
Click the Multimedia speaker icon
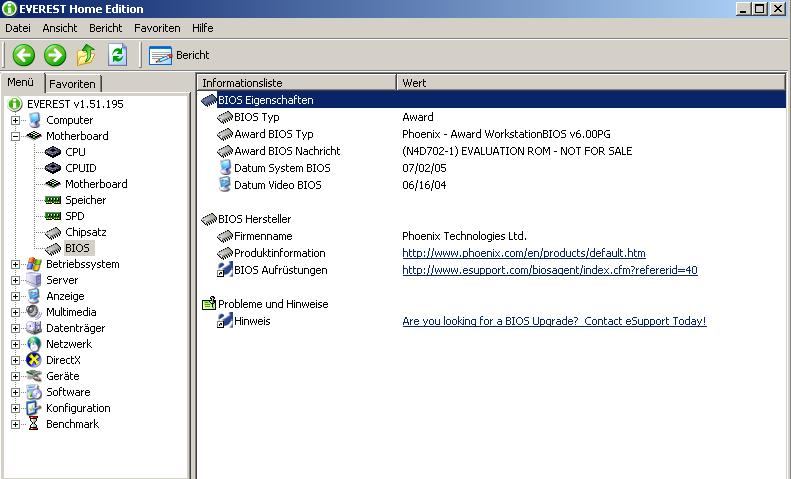34,312
